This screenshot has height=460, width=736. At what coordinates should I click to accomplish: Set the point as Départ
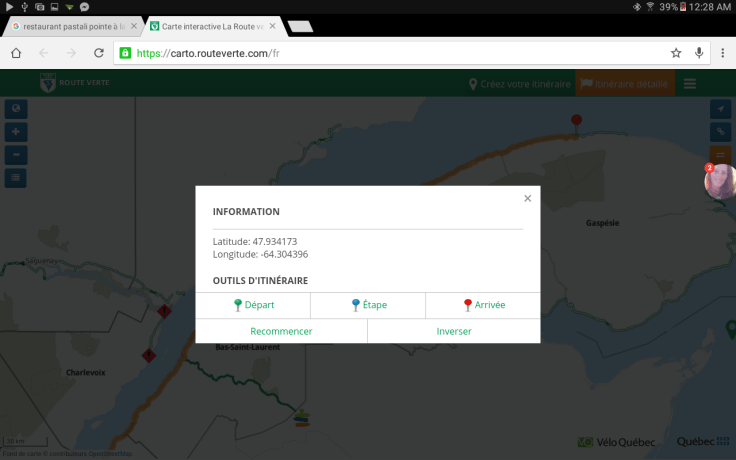tap(253, 305)
